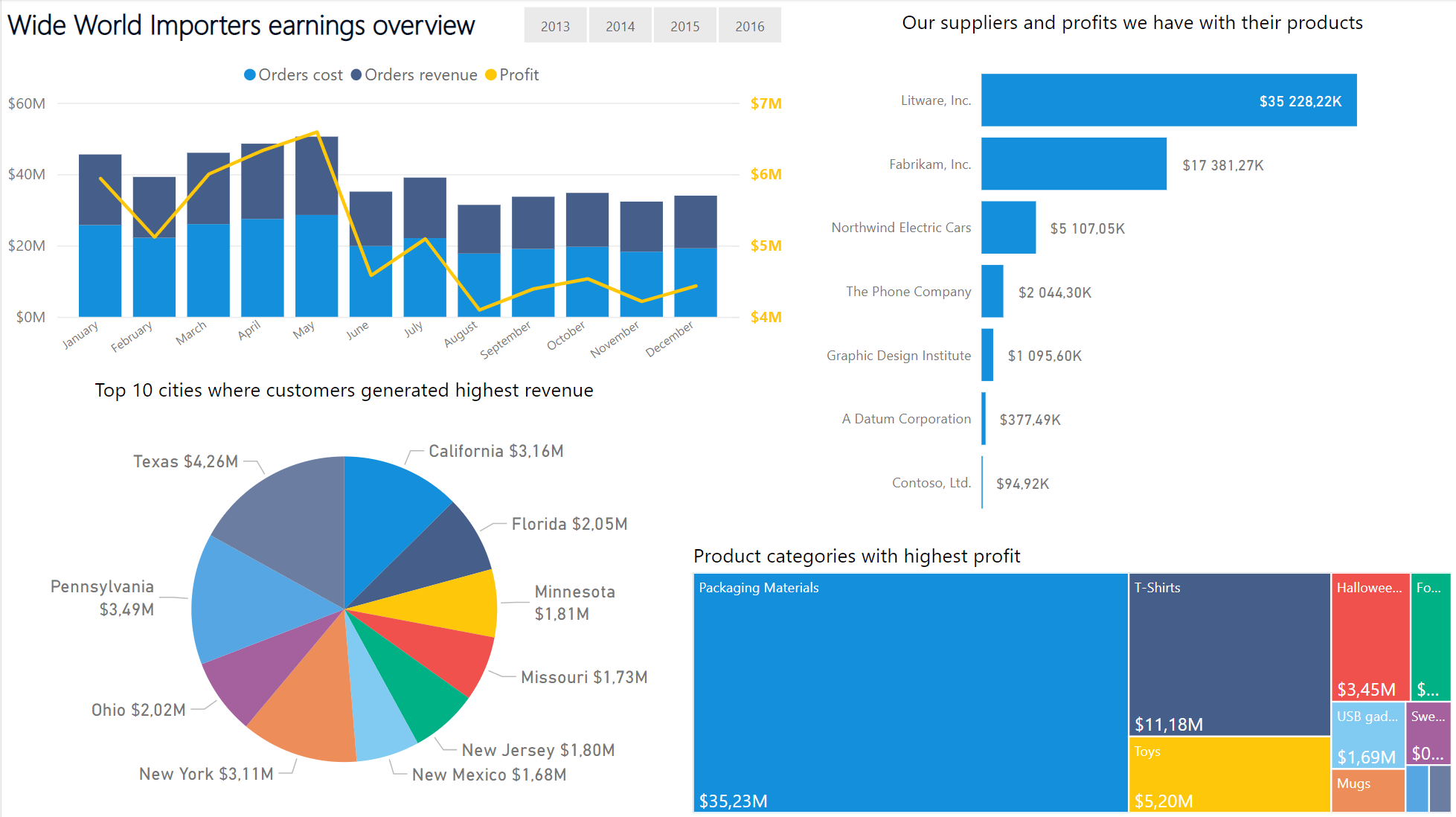The width and height of the screenshot is (1456, 817).
Task: Click the $17 381,27K value label
Action: coord(1223,165)
